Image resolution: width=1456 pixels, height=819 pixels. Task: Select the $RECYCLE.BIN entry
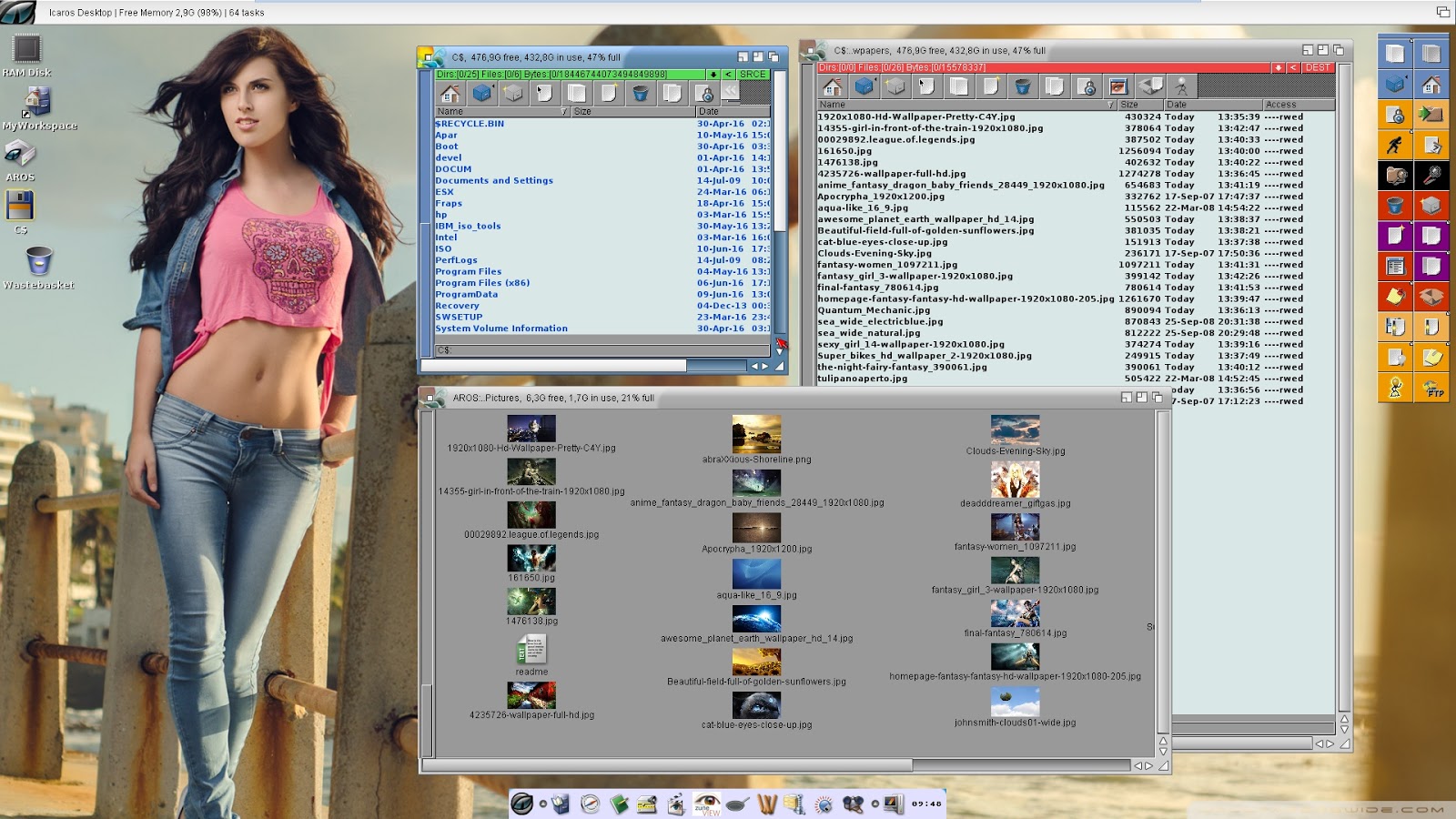(x=470, y=124)
